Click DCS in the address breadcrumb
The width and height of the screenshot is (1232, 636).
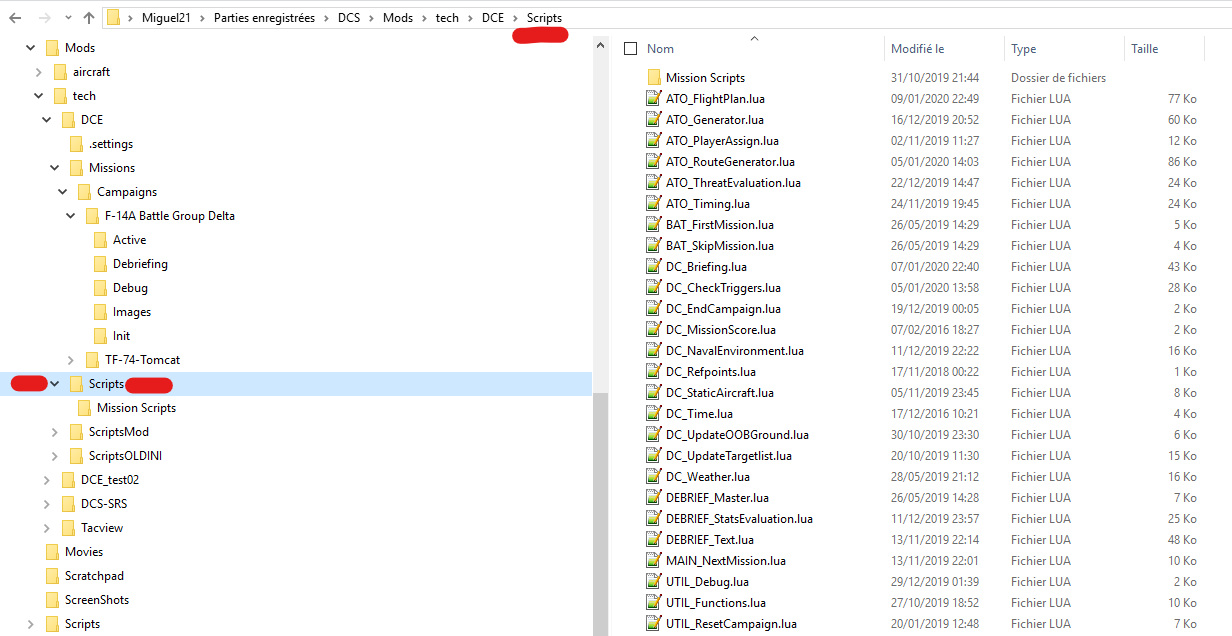pos(349,18)
